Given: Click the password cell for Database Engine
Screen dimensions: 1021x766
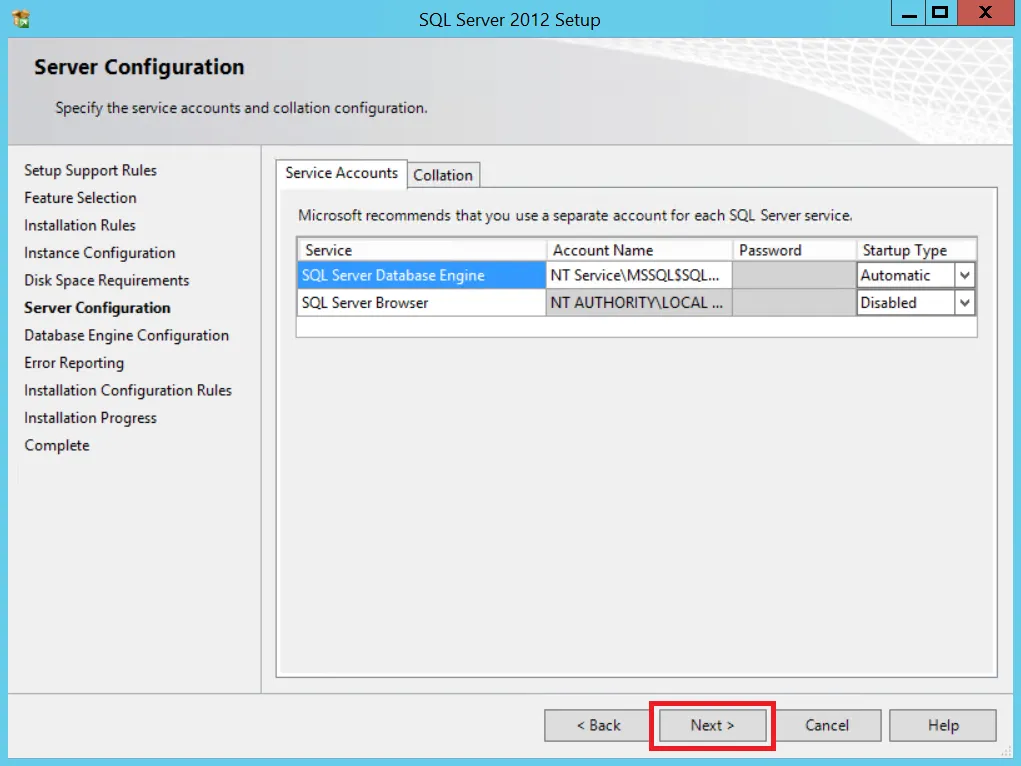Looking at the screenshot, I should (x=794, y=276).
